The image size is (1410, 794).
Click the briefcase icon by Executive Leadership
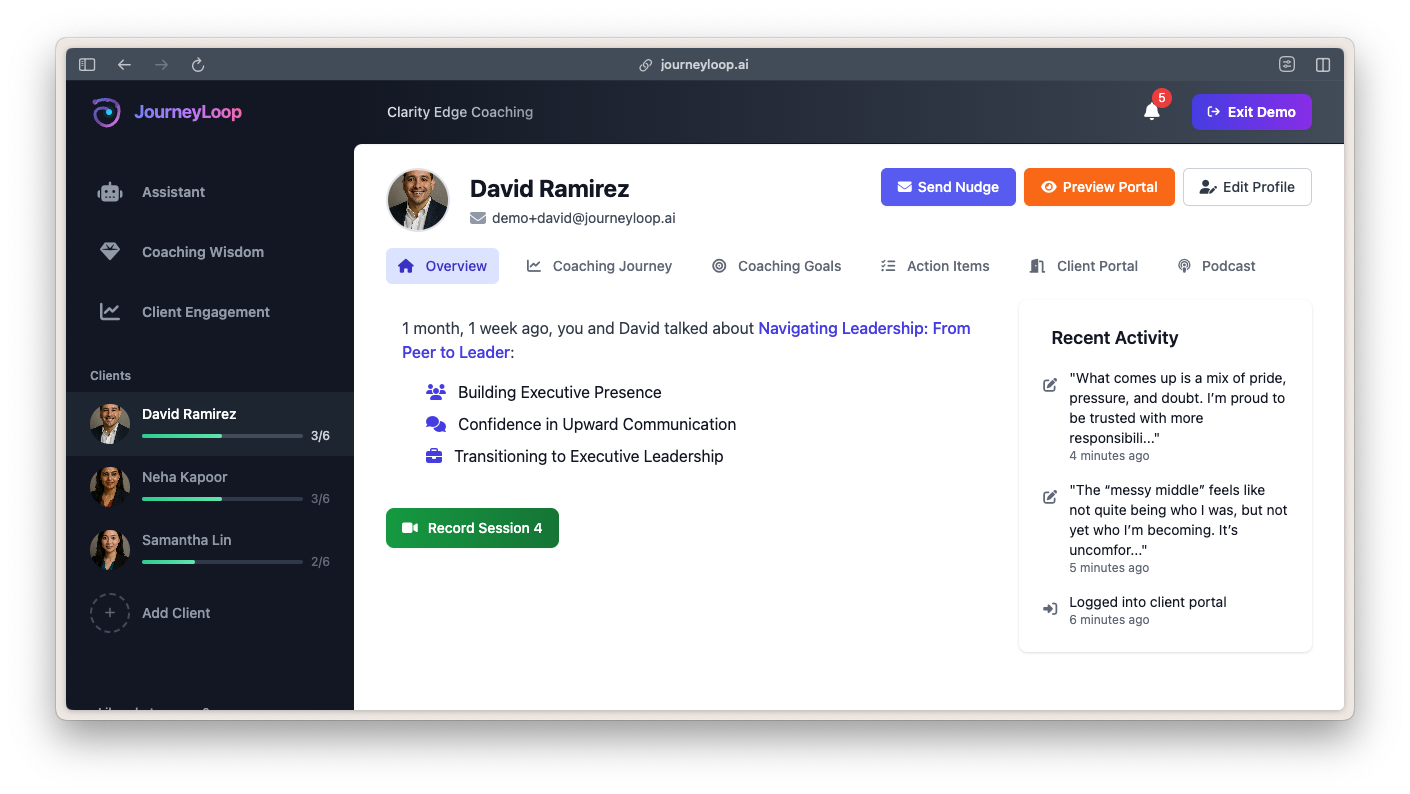coord(434,456)
